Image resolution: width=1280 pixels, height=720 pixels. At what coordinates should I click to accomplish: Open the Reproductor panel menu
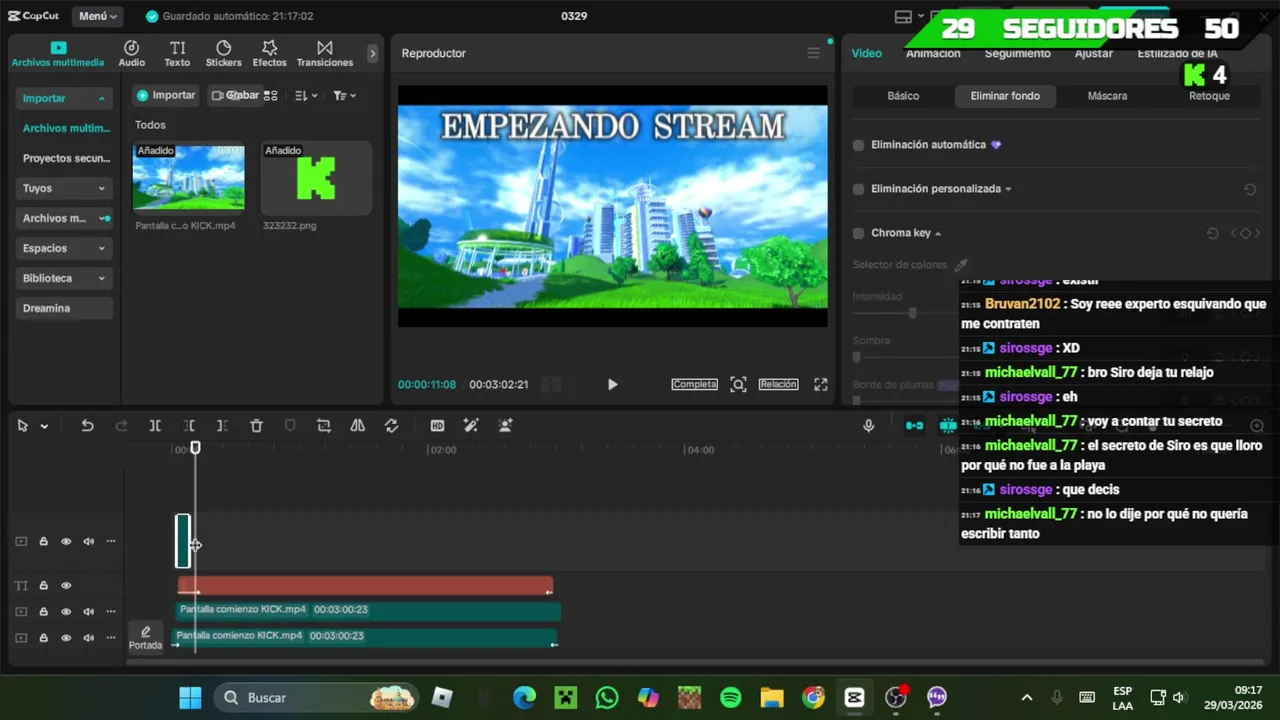(813, 53)
